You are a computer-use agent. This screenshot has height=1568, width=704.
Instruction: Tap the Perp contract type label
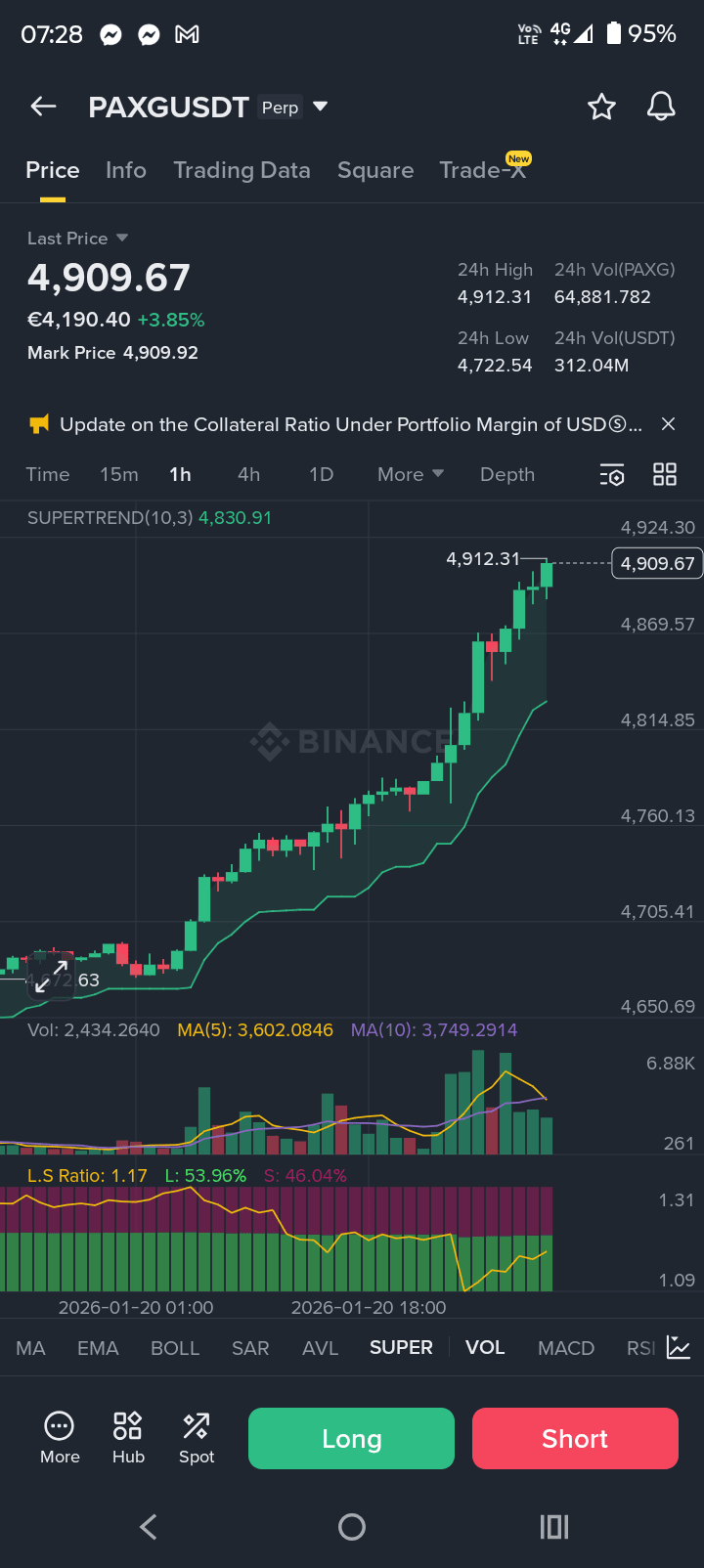click(280, 108)
